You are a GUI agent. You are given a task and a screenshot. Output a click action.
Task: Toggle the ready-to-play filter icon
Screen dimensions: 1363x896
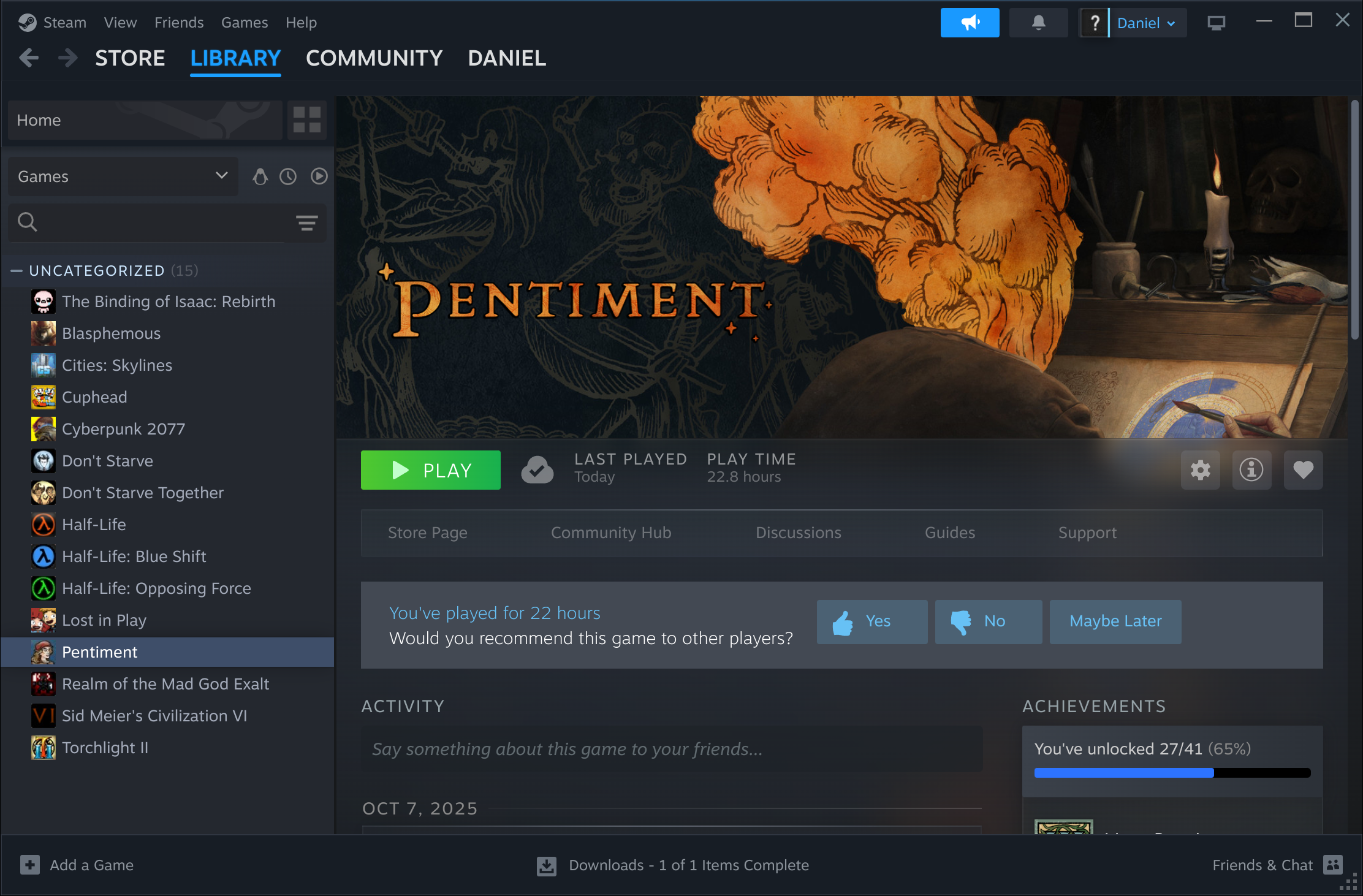click(319, 177)
